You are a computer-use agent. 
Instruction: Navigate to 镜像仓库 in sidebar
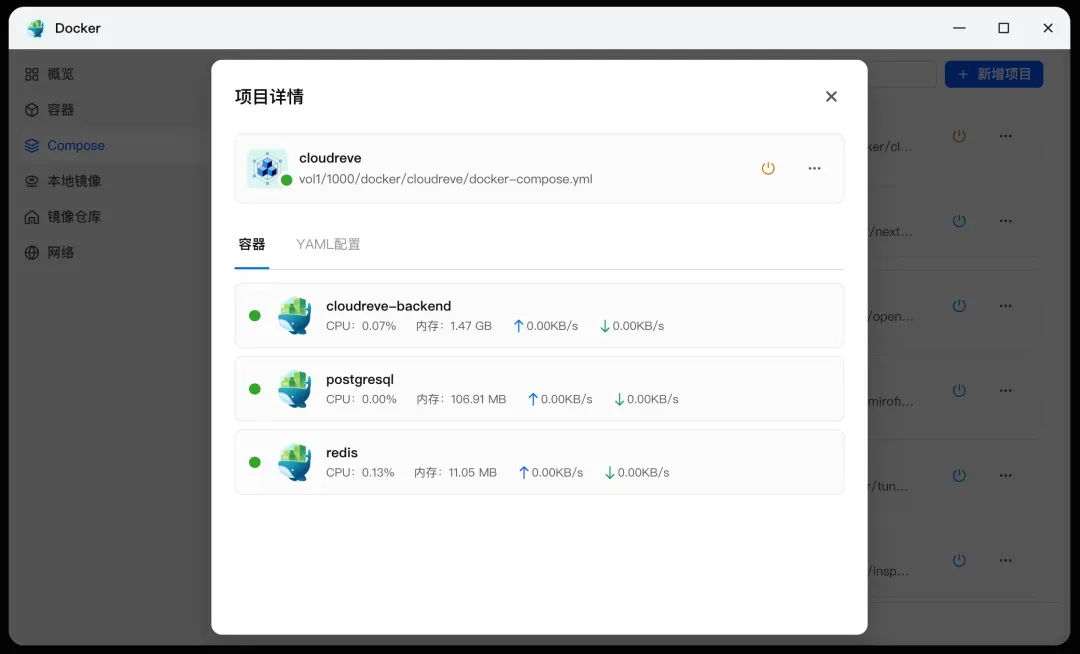[74, 217]
